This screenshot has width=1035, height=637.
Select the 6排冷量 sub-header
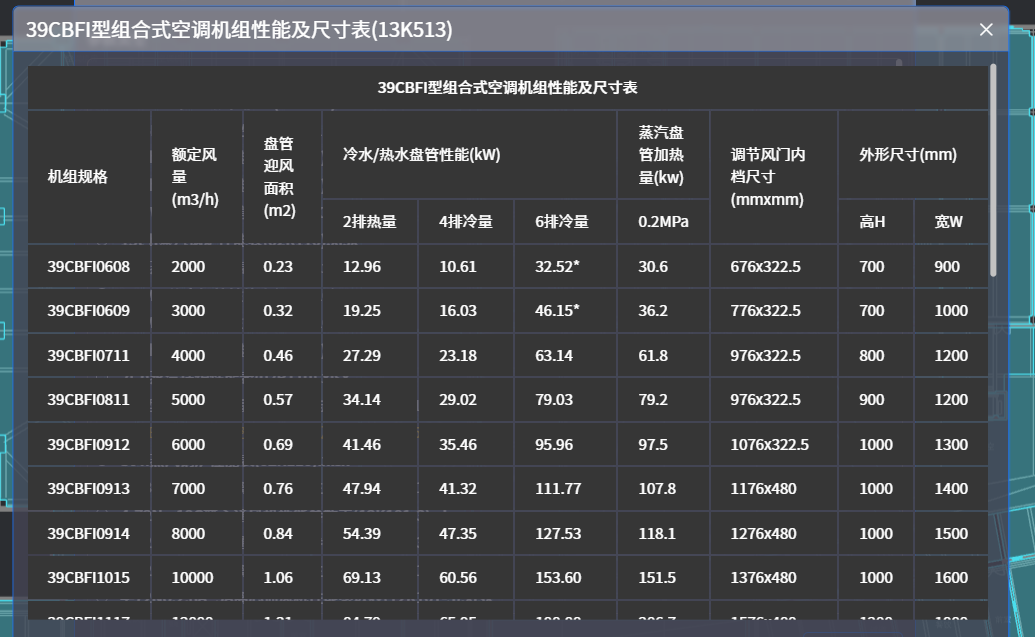[562, 222]
